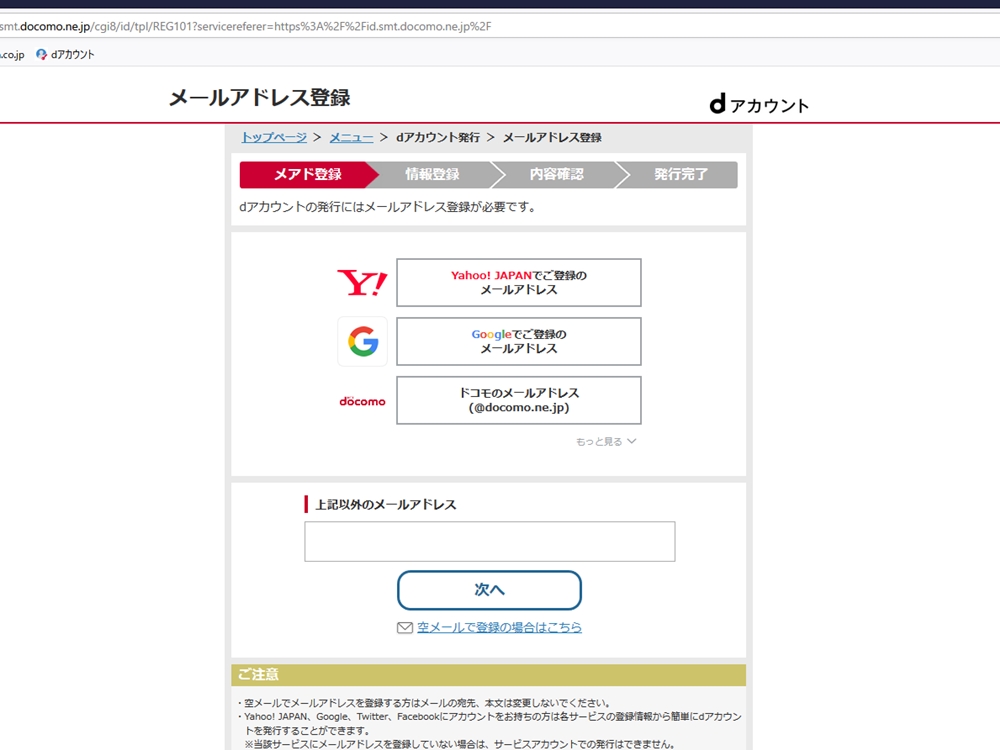Click the dアカウント発行 breadcrumb text
Image resolution: width=1000 pixels, height=750 pixels.
(438, 137)
